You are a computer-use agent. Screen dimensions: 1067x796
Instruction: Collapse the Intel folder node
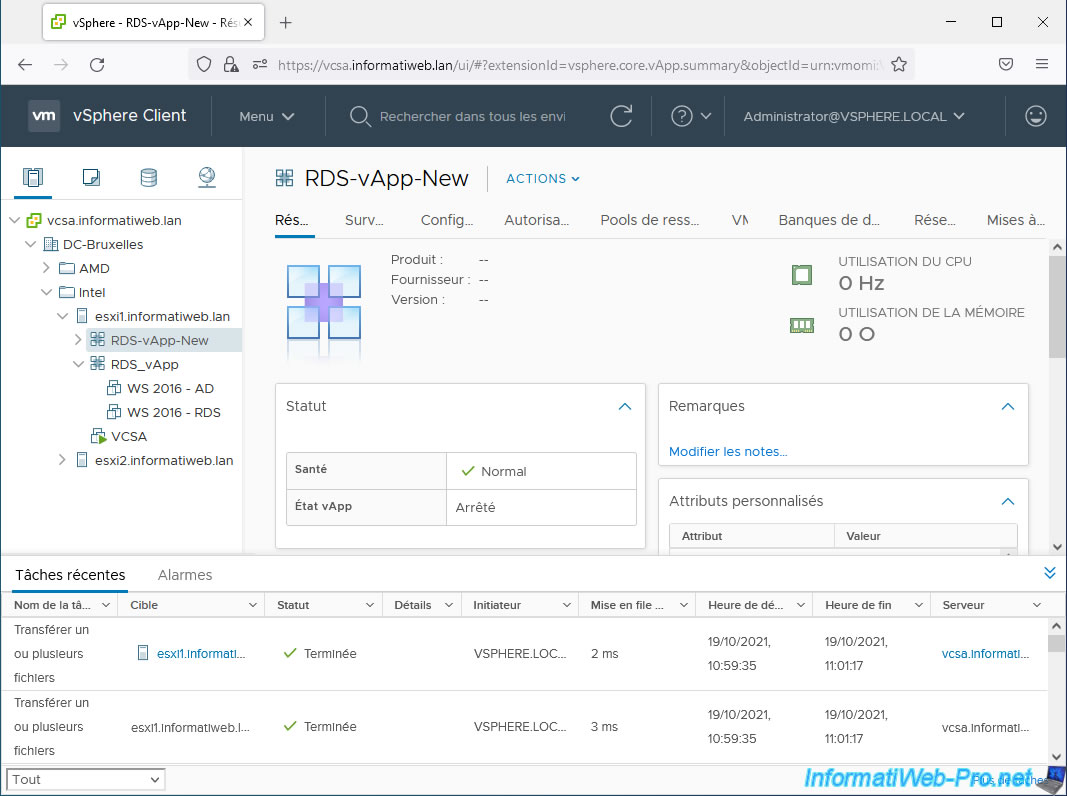(46, 292)
